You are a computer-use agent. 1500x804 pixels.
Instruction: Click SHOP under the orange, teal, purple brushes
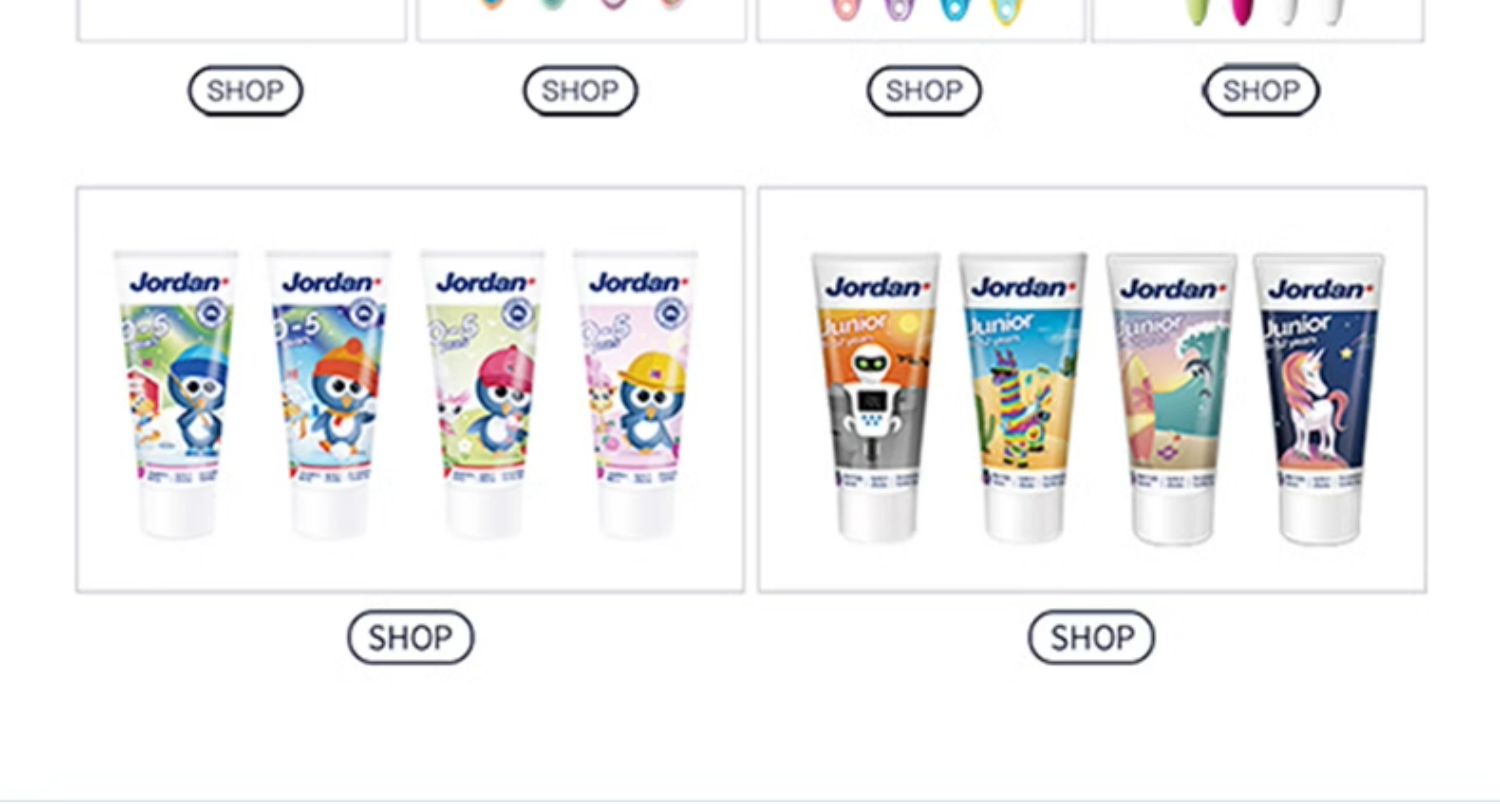[x=580, y=91]
